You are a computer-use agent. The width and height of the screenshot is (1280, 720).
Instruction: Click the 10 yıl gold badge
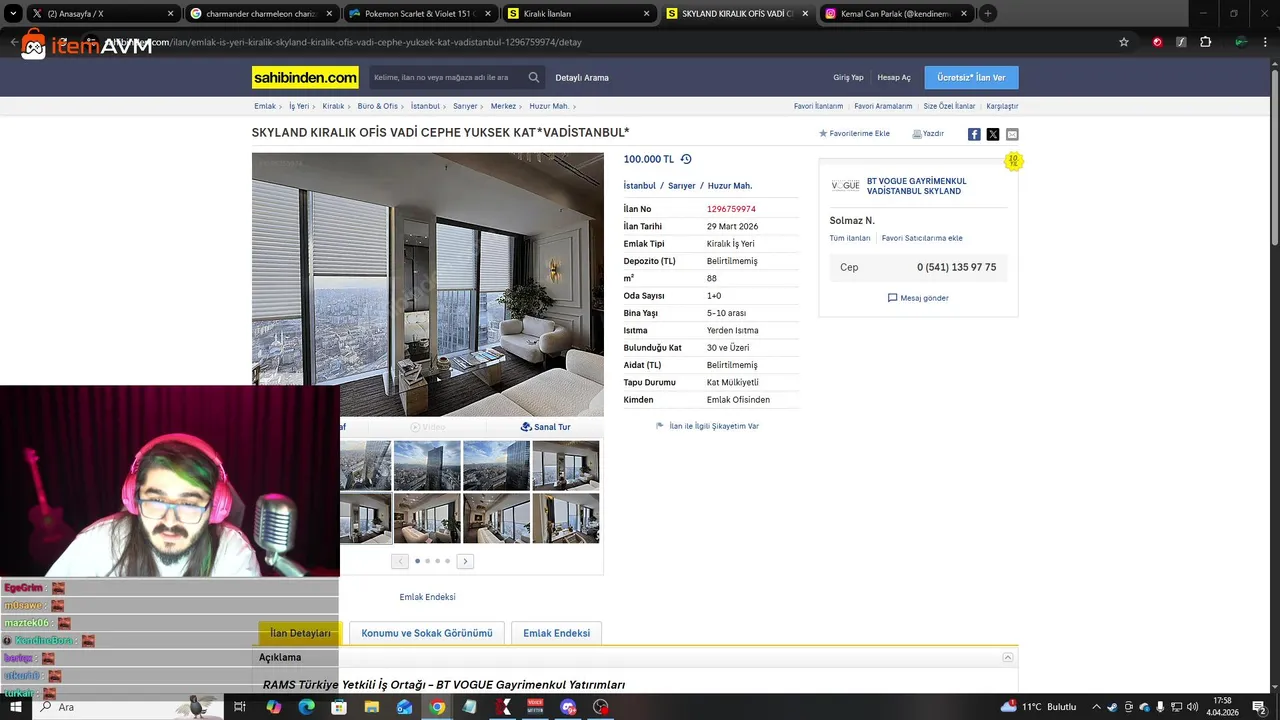pyautogui.click(x=1013, y=161)
